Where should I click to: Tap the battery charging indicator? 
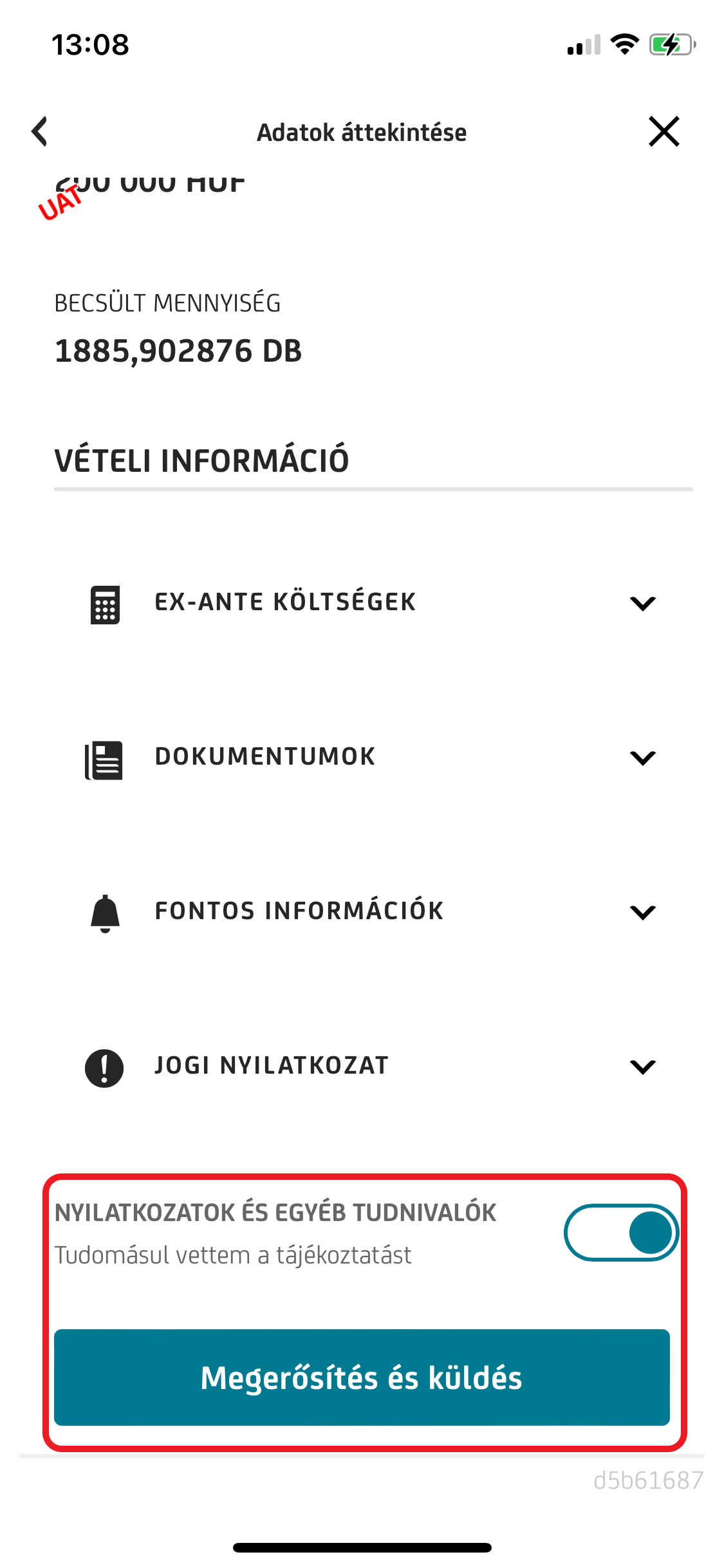pos(672,44)
